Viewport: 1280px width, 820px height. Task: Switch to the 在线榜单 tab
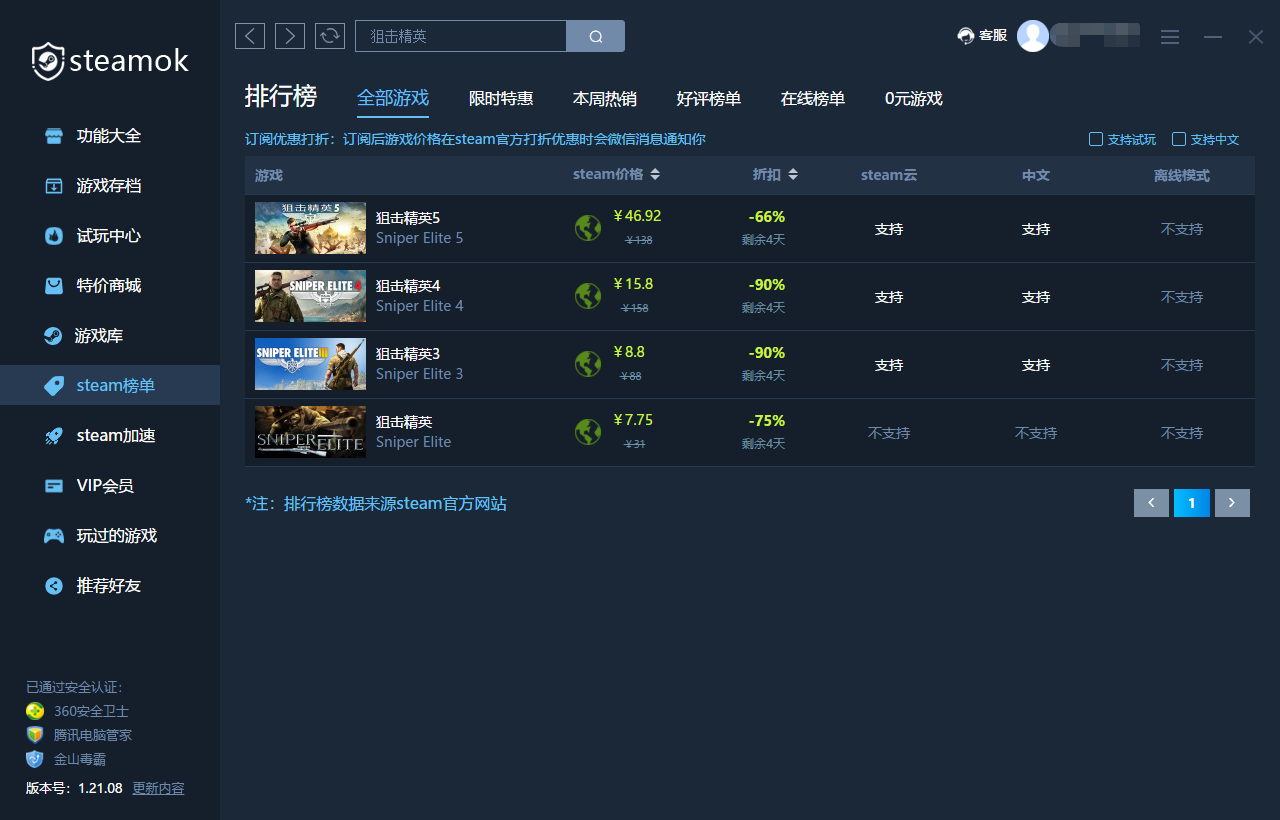(x=813, y=98)
